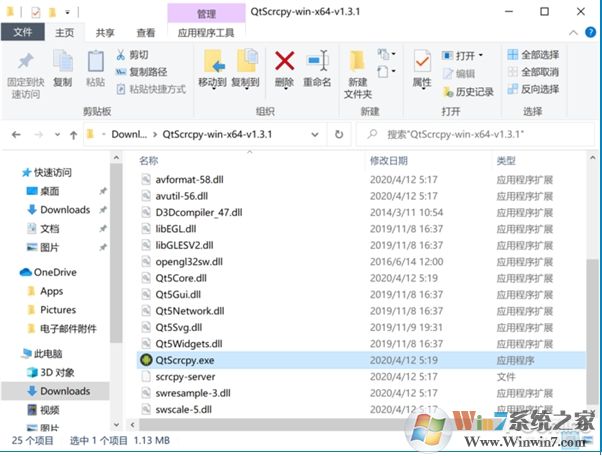The height and width of the screenshot is (456, 602).
Task: Switch to View (查看) tab
Action: [146, 33]
